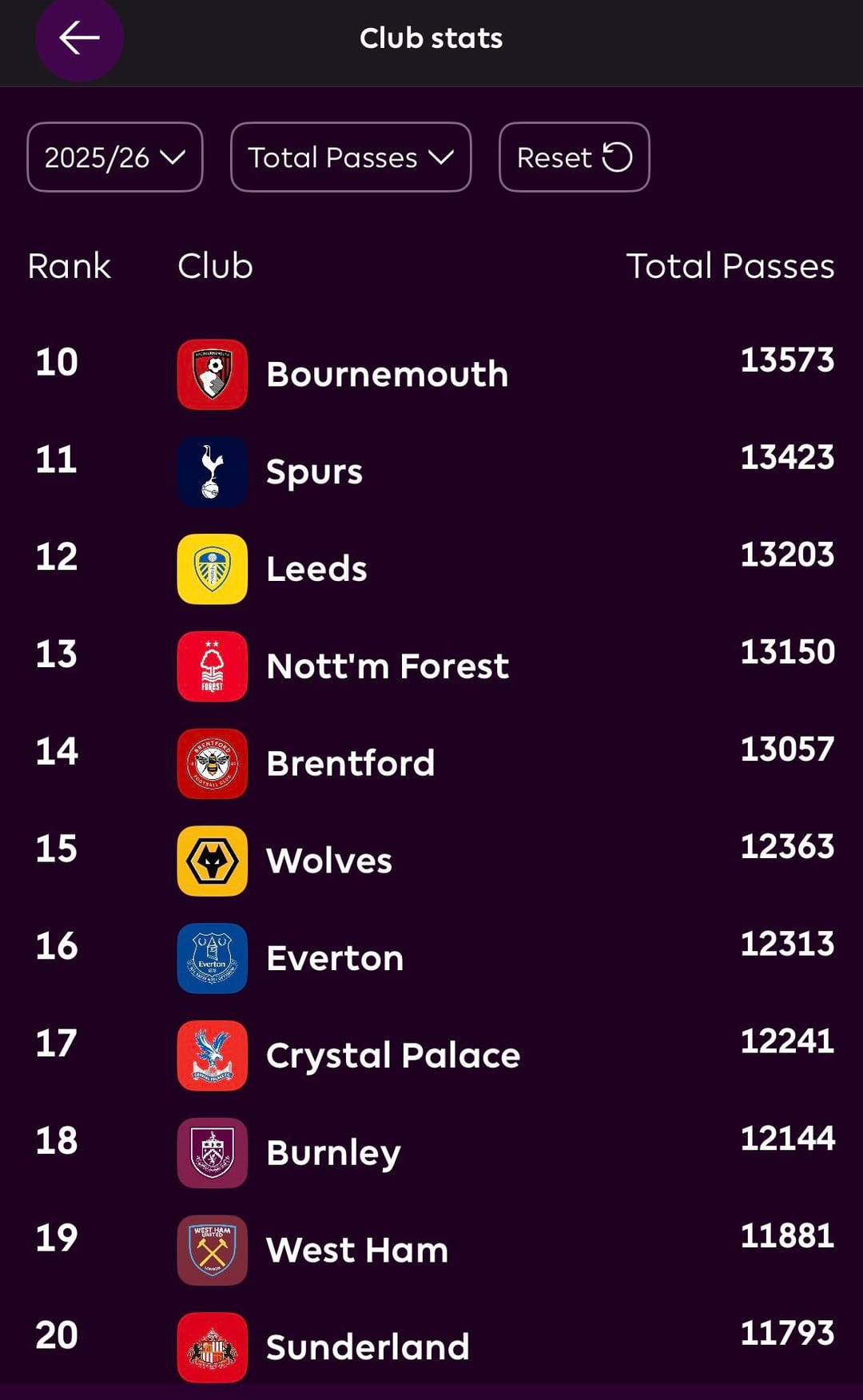Select the Leeds club badge
The height and width of the screenshot is (1400, 863).
[x=212, y=569]
